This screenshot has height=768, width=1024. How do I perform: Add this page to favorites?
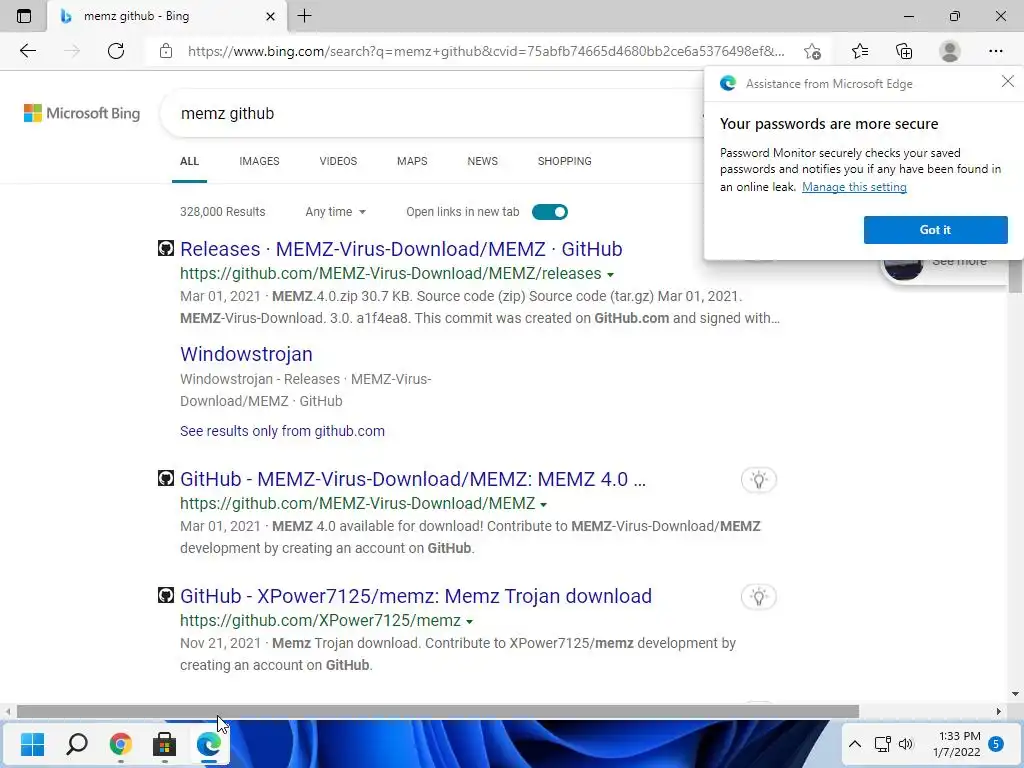pyautogui.click(x=812, y=51)
